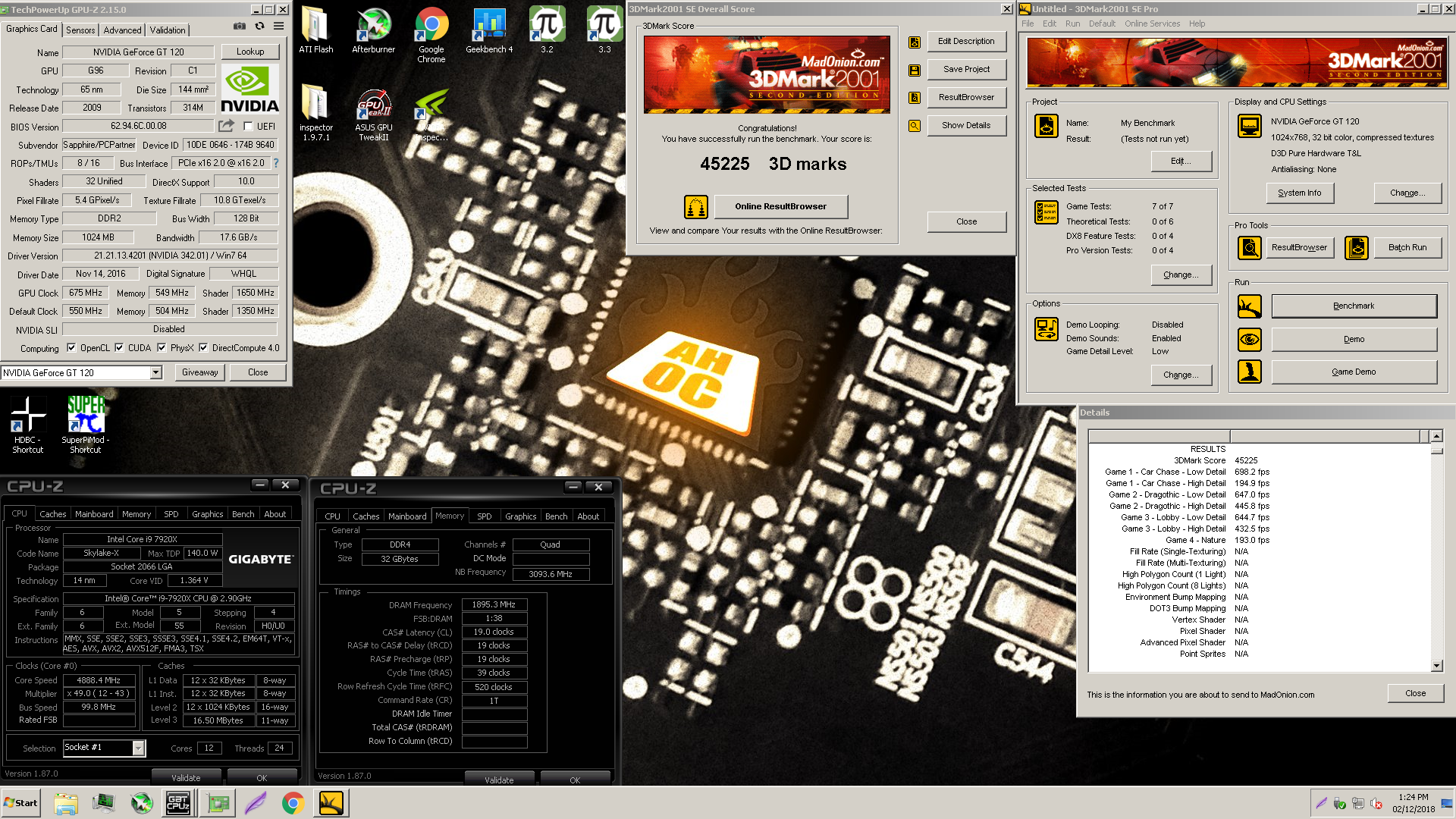The height and width of the screenshot is (819, 1456).
Task: Click Change... in Selected Tests section
Action: (x=1181, y=275)
